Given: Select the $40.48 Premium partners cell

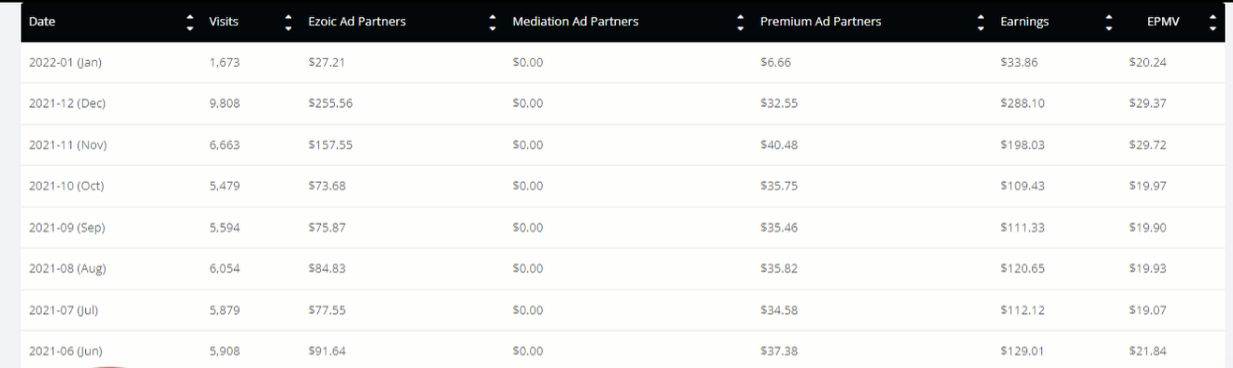Looking at the screenshot, I should [779, 145].
